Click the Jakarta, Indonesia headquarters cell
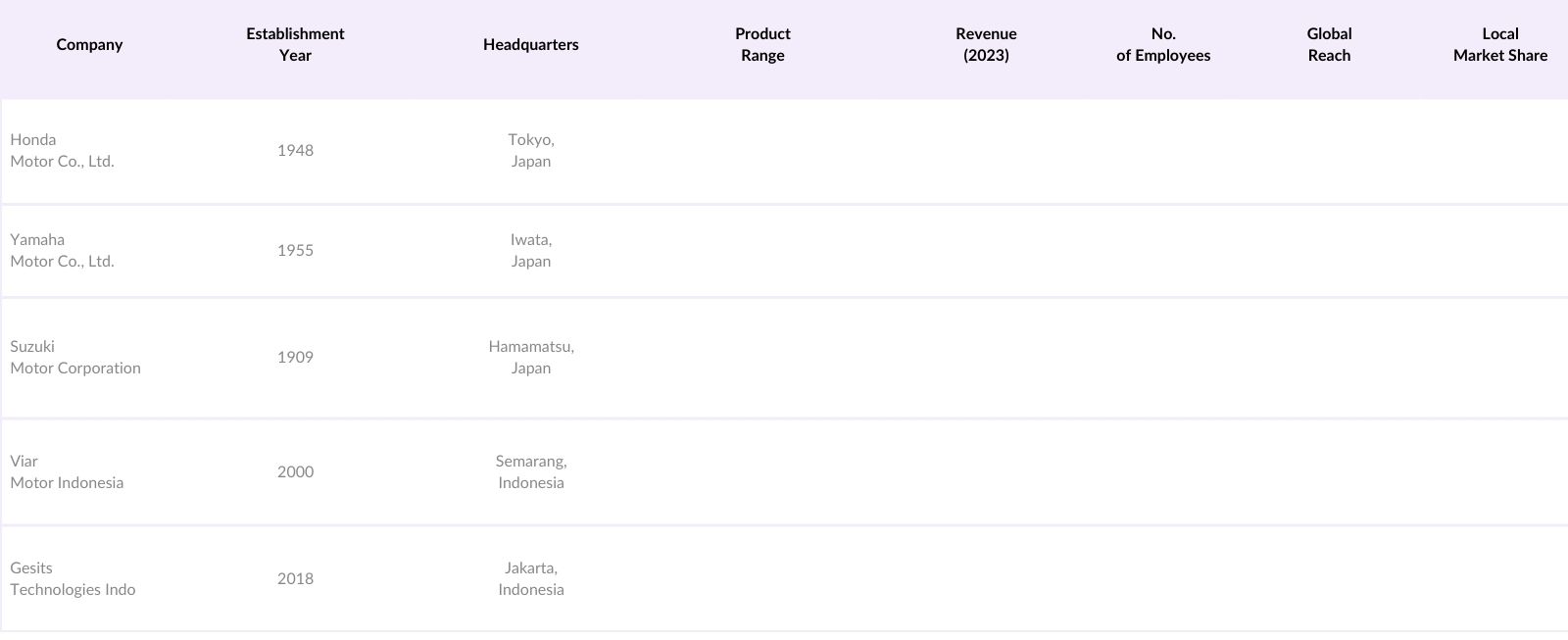The height and width of the screenshot is (640, 1568). click(x=530, y=579)
